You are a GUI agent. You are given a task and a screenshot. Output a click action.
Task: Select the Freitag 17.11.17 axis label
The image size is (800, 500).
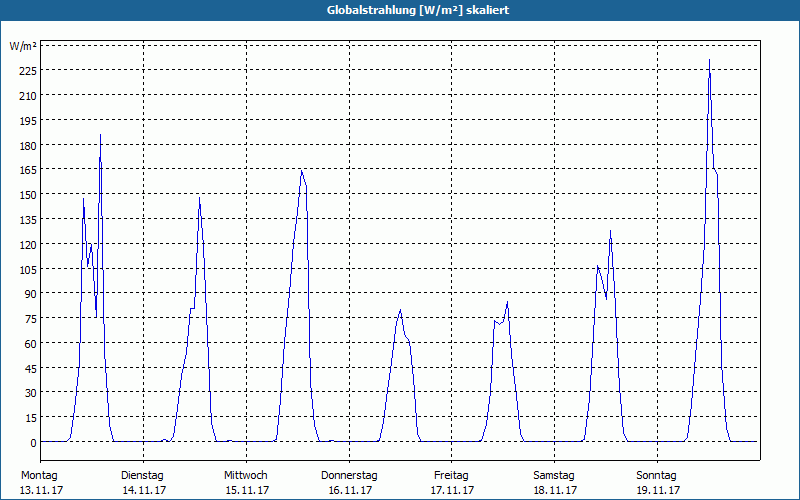point(452,483)
